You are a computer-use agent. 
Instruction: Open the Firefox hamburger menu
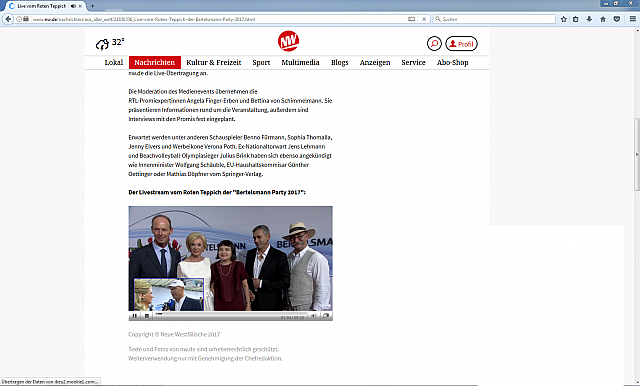633,19
